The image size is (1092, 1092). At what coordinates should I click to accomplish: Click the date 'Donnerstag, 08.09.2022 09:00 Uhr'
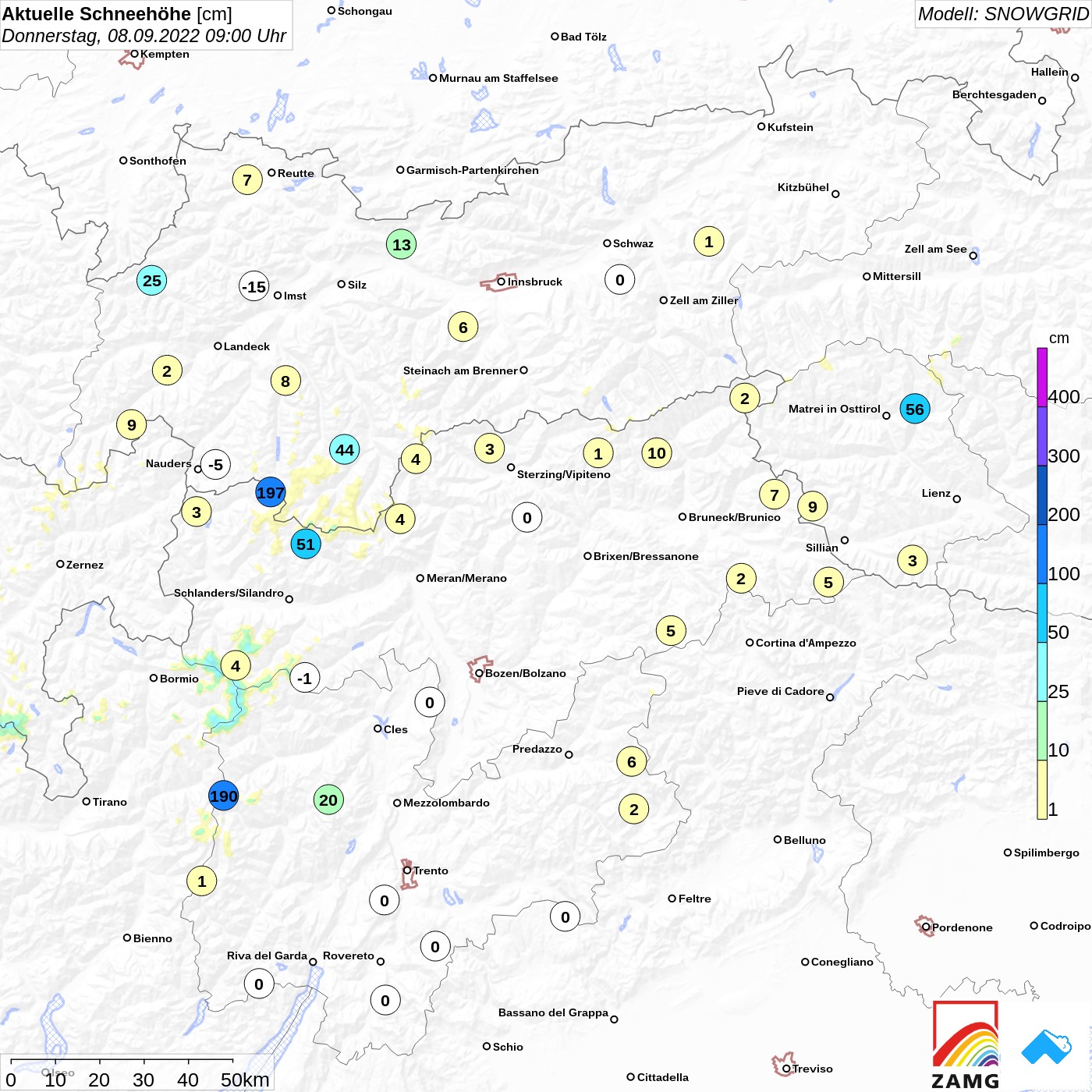144,36
